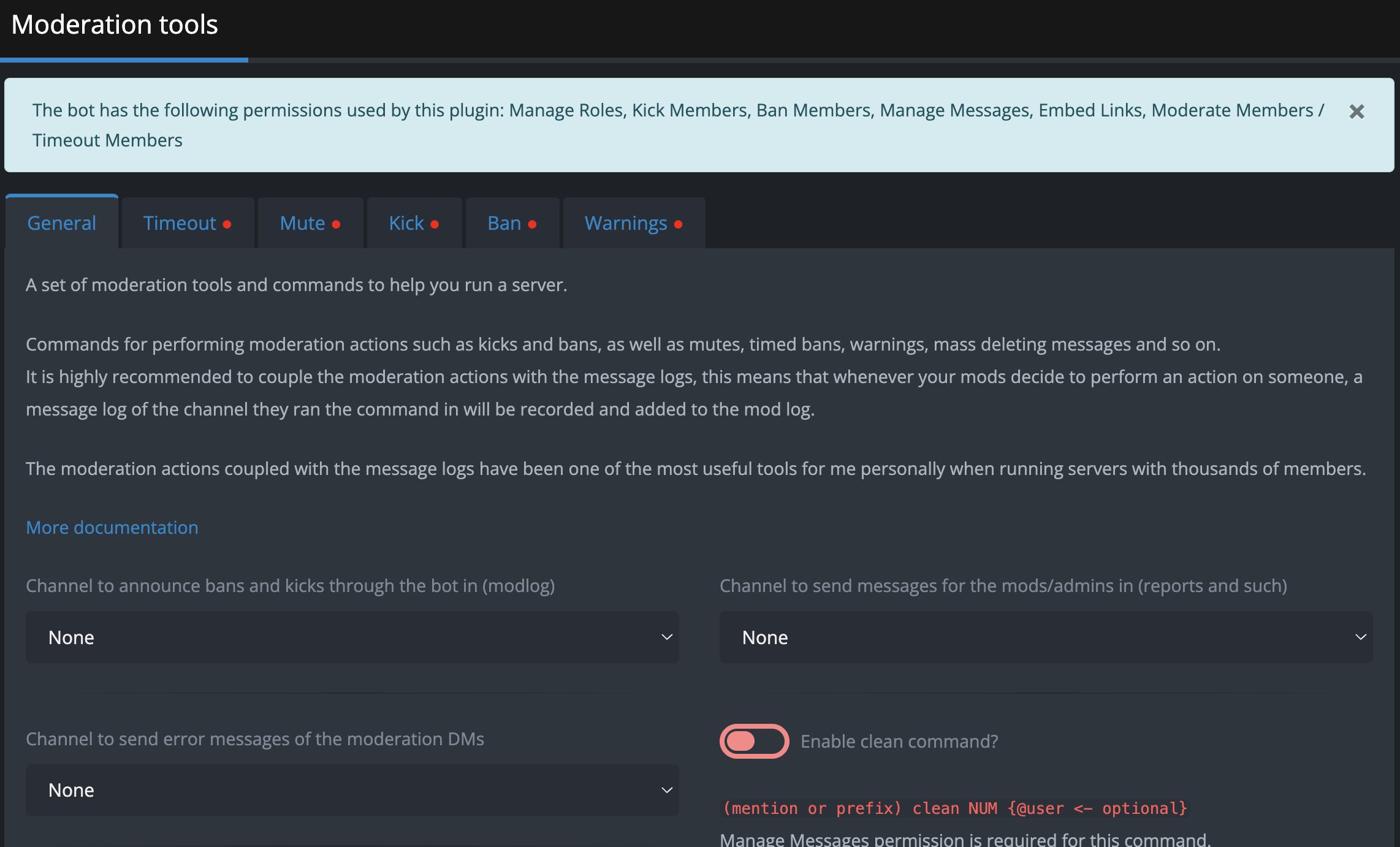Open the More documentation link

point(112,527)
